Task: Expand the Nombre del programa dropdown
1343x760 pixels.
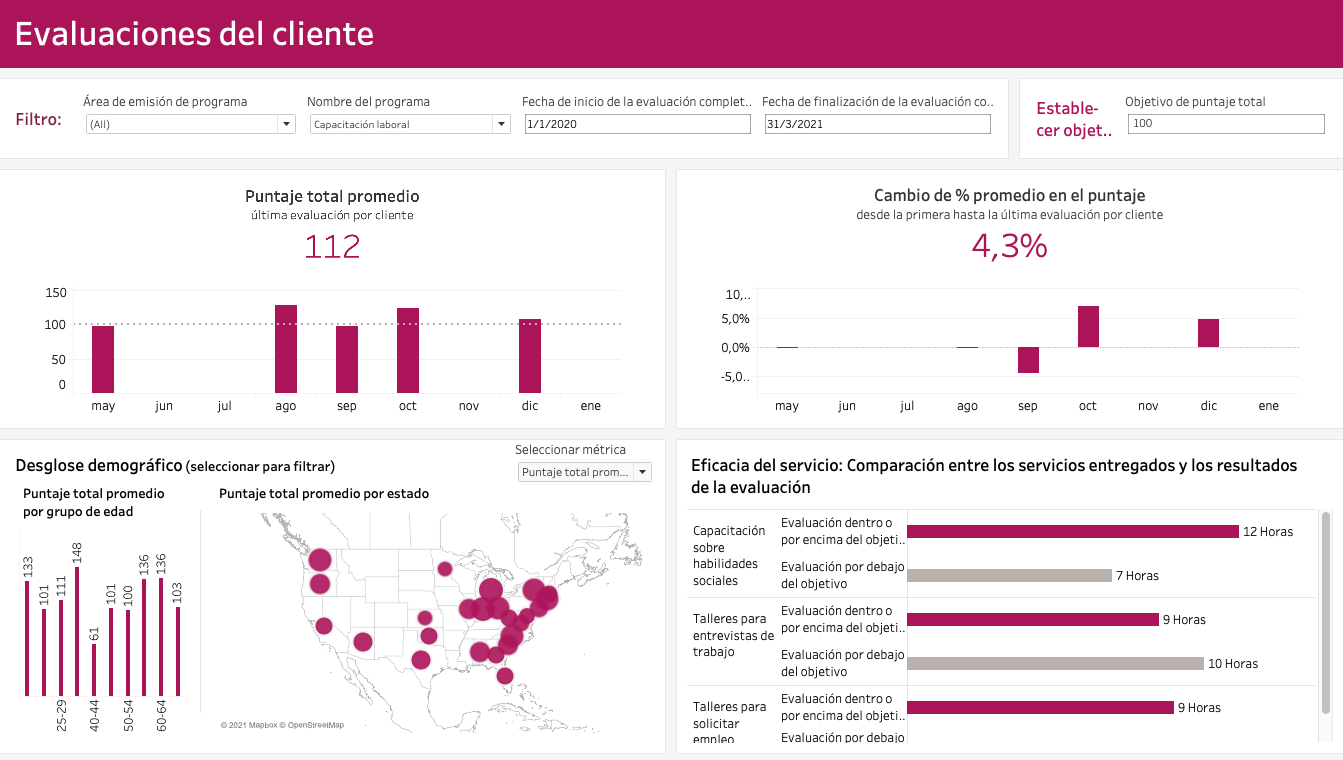Action: (x=410, y=124)
